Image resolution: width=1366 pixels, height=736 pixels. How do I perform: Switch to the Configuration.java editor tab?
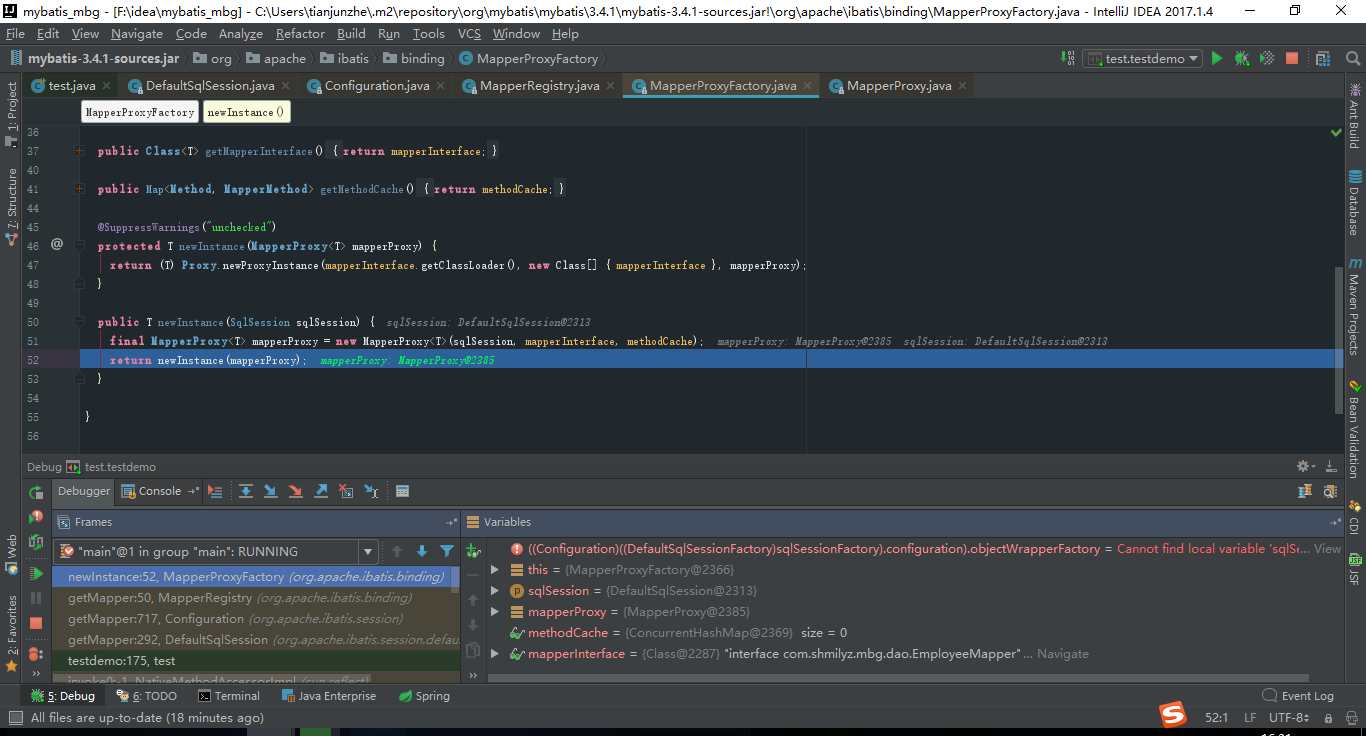[x=376, y=86]
